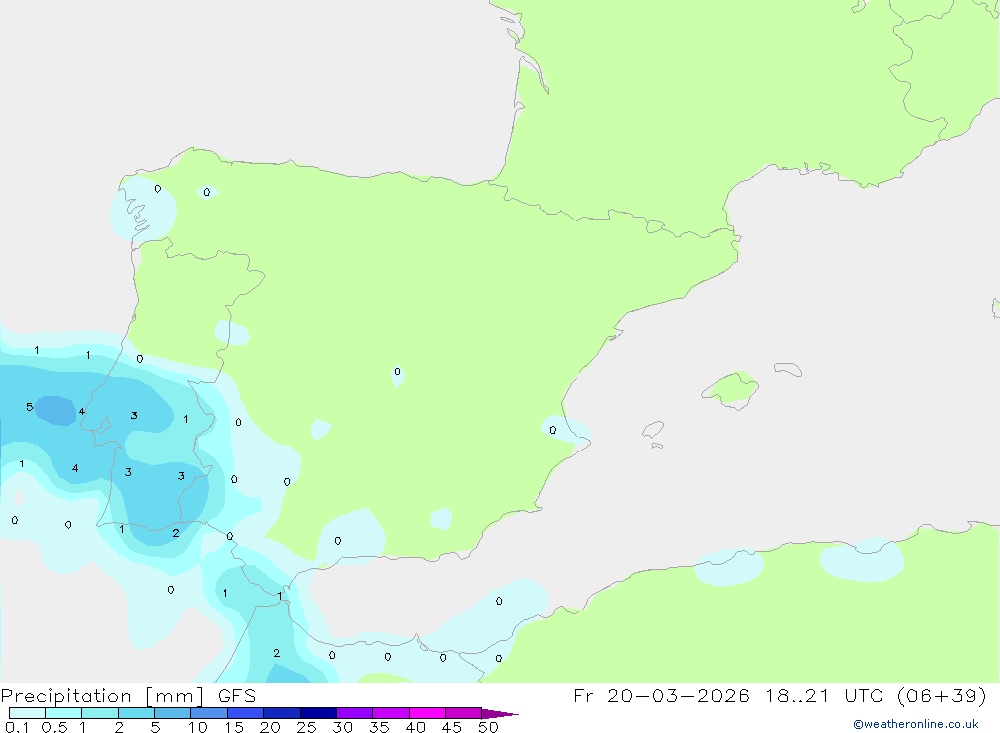
Task: Pick the 2 to 5 mm legend color
Action: pyautogui.click(x=136, y=713)
